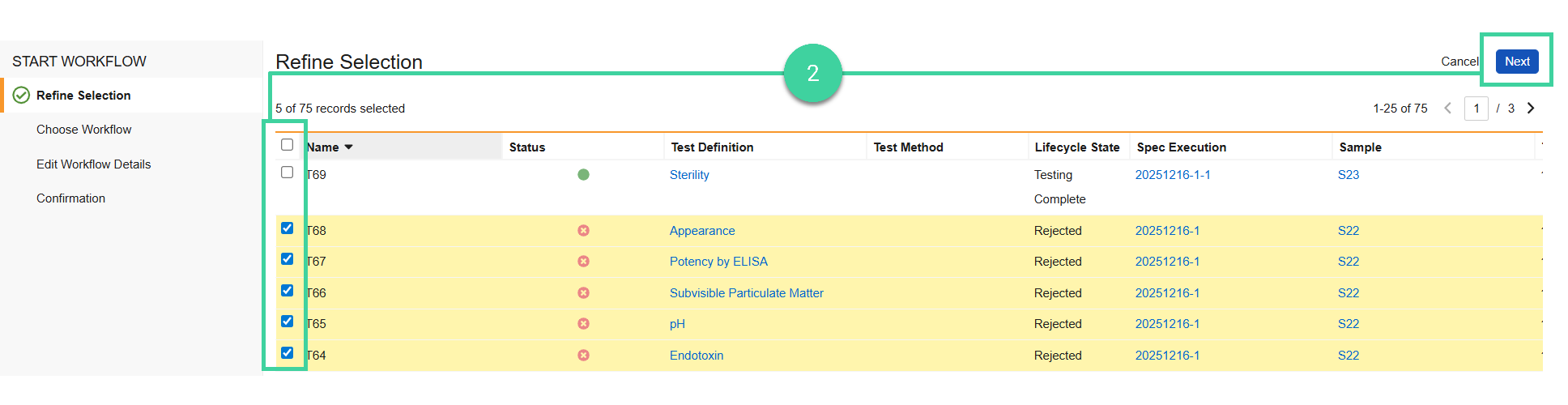This screenshot has height=405, width=1568.
Task: Click the red rejected icon for T67
Action: point(583,262)
